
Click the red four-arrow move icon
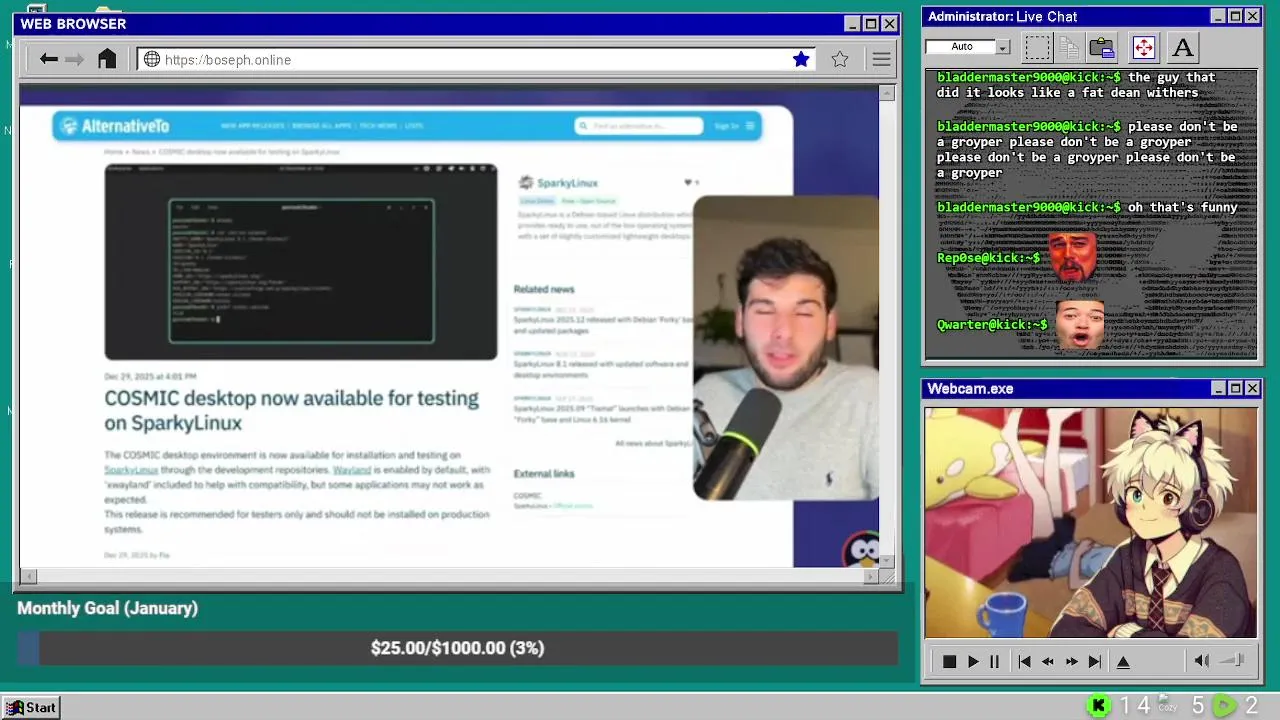point(1143,47)
